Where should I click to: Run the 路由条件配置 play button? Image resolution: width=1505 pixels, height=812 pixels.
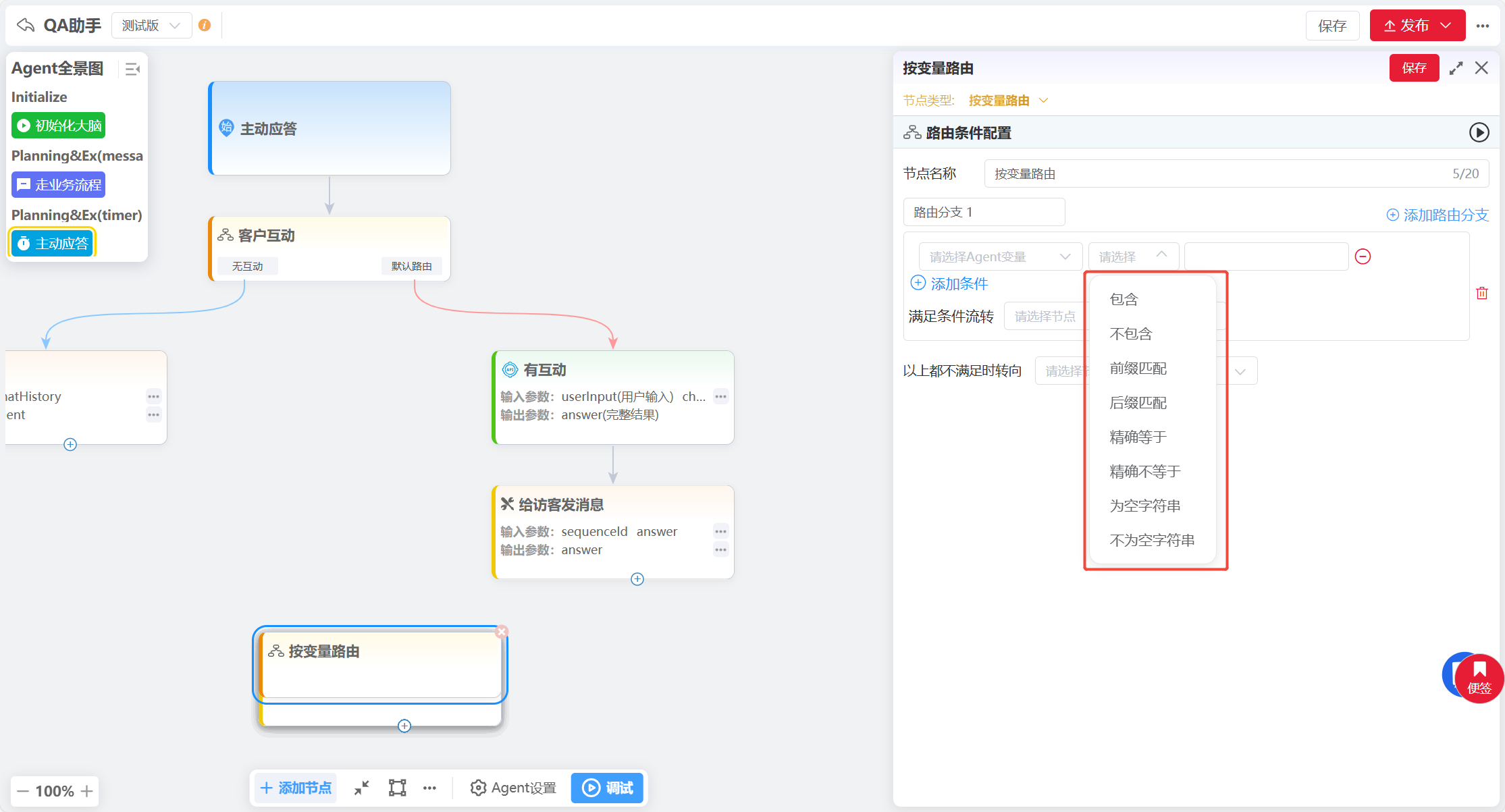[x=1479, y=132]
